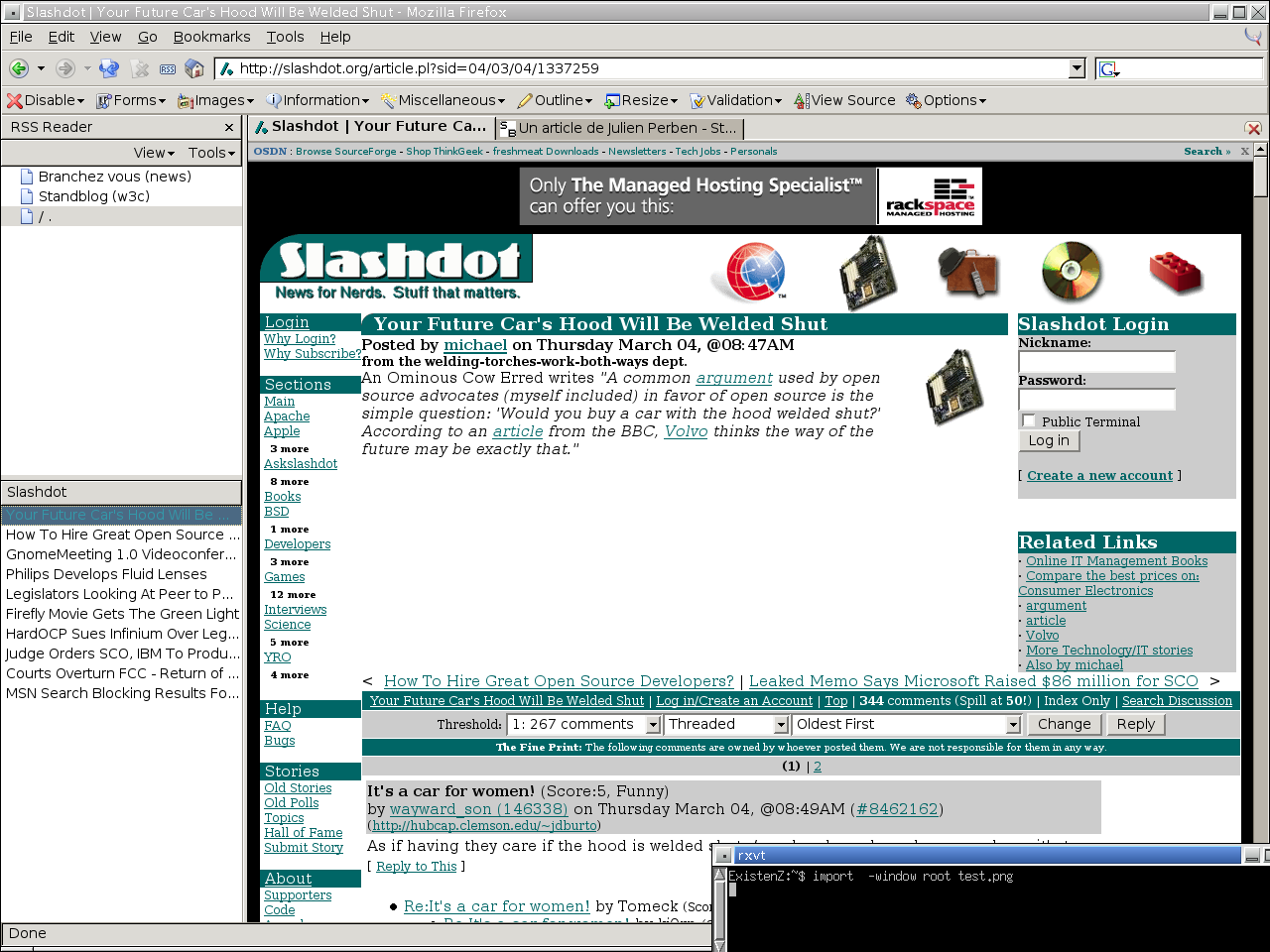Click the motherboard icon in the Slashdot header

(x=868, y=273)
